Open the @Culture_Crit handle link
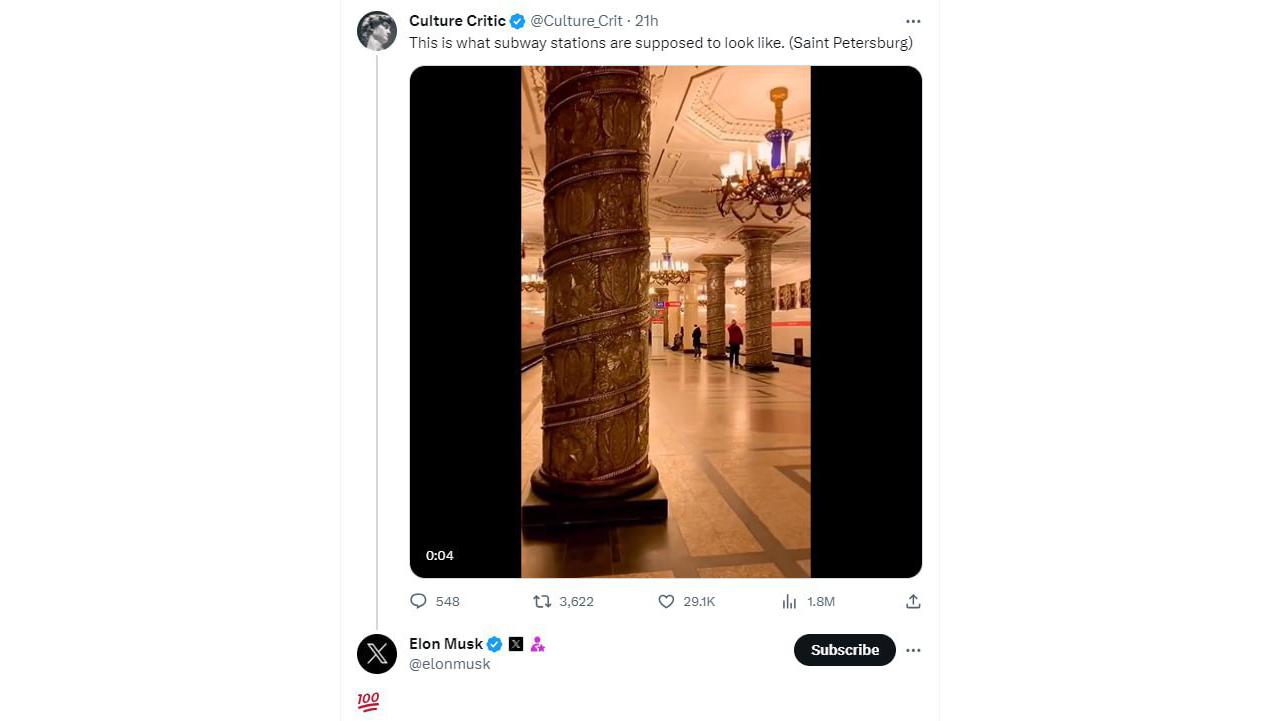Viewport: 1282px width, 721px height. click(x=576, y=21)
